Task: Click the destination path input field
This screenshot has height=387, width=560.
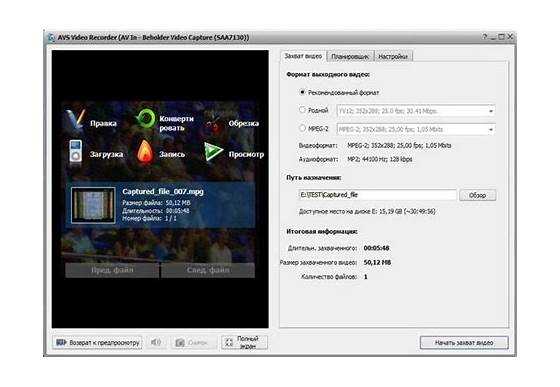Action: pyautogui.click(x=377, y=195)
